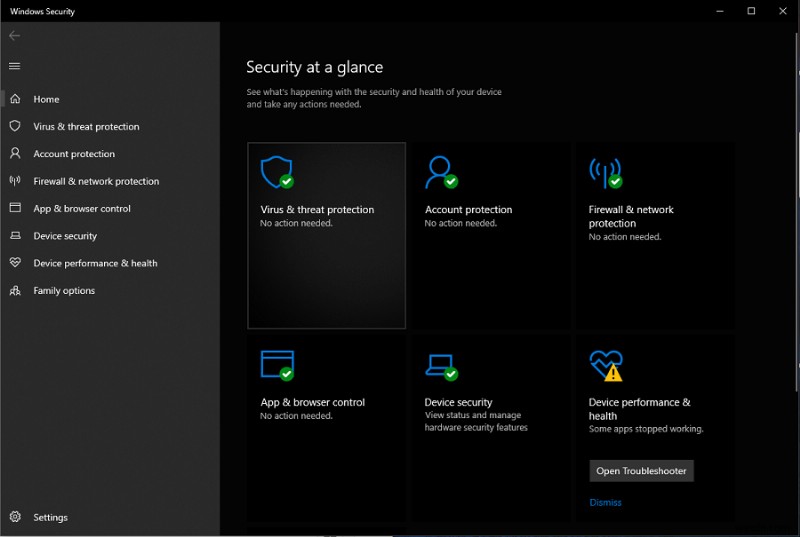The height and width of the screenshot is (537, 800).
Task: Open Virus & threat protection sidebar item
Action: coord(110,126)
